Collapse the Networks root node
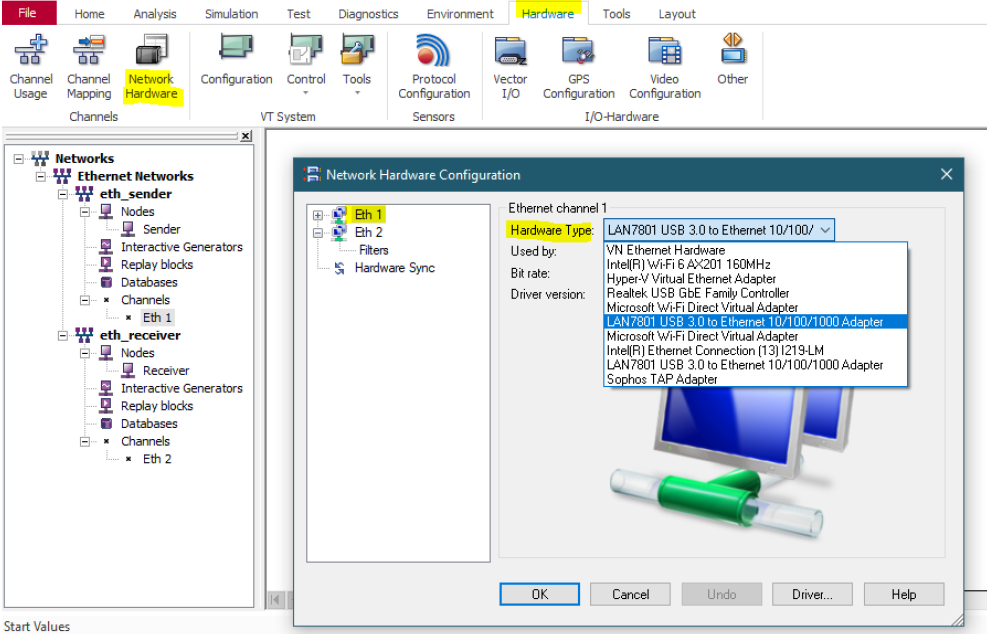 [x=18, y=159]
